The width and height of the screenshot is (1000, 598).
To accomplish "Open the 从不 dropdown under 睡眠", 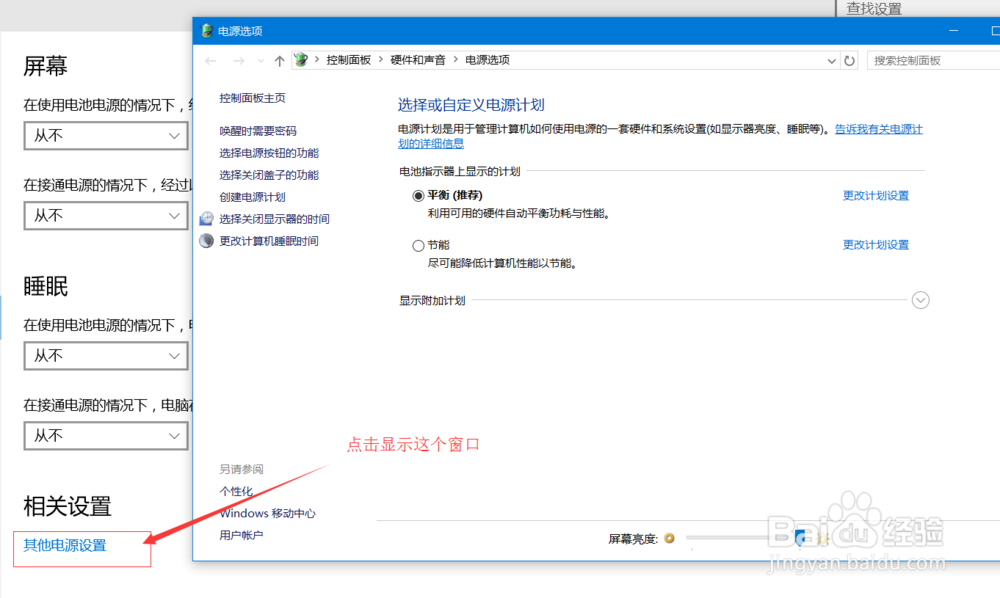I will 105,355.
